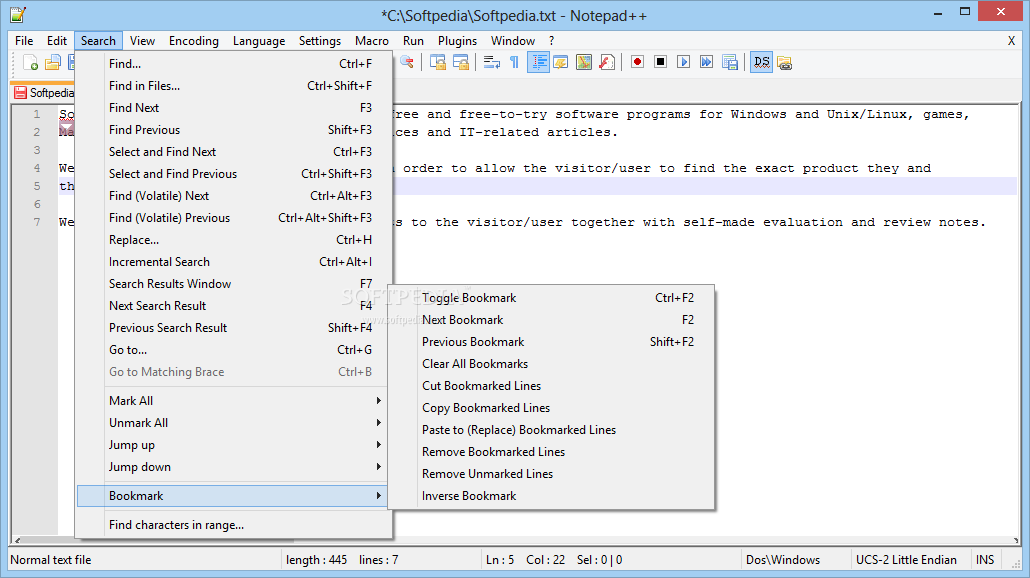1030x578 pixels.
Task: Open the Settings menu
Action: click(320, 41)
